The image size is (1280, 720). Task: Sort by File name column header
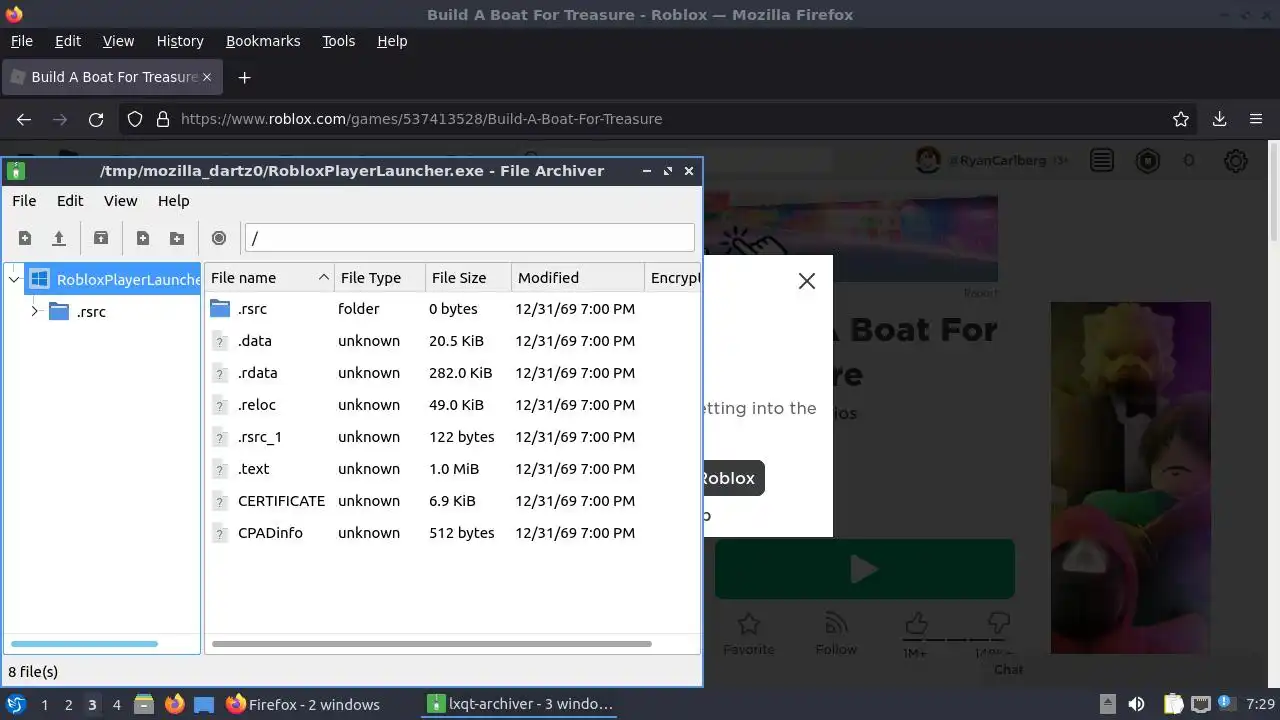tap(268, 278)
